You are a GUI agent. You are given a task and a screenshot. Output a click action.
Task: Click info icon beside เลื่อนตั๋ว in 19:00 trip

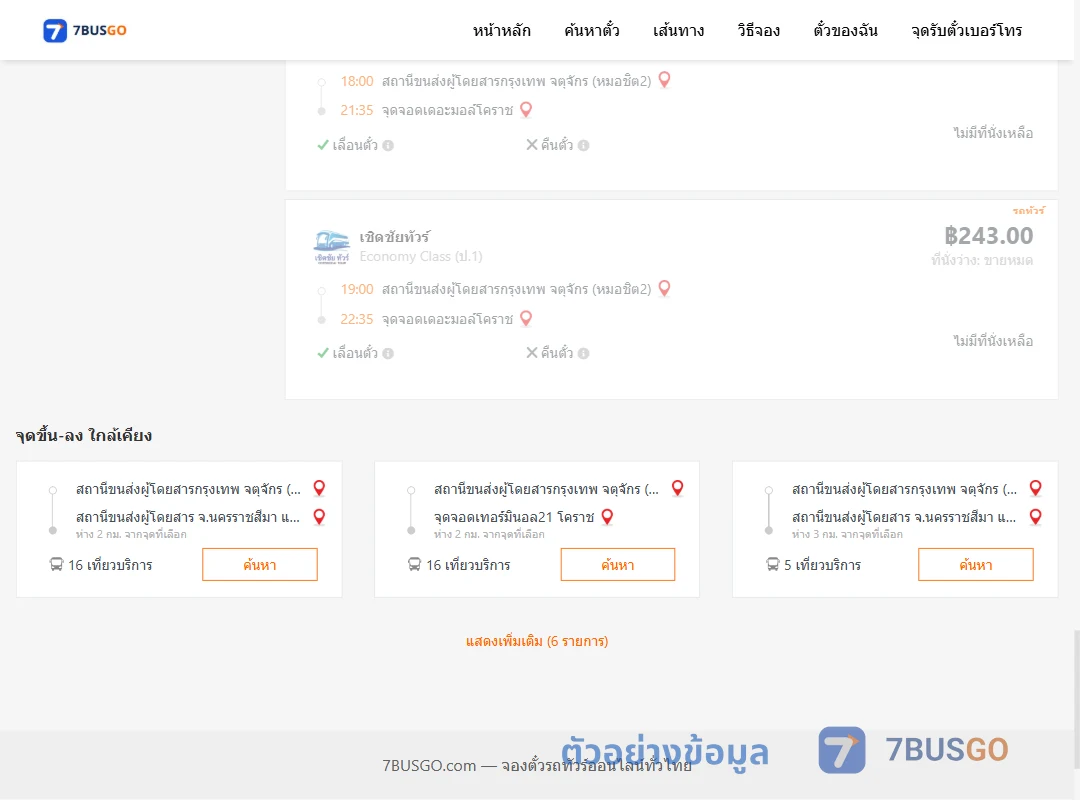pyautogui.click(x=388, y=353)
